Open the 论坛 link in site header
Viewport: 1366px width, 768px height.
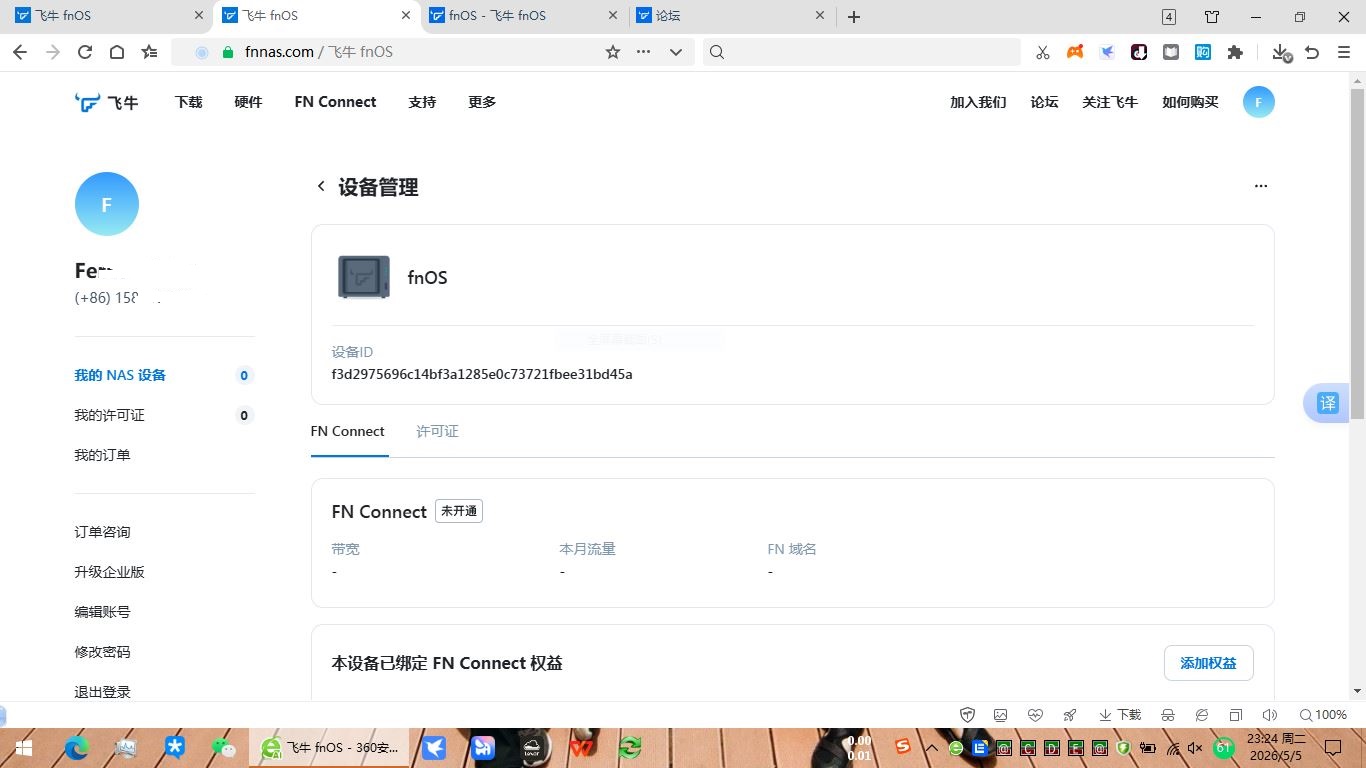pos(1044,102)
